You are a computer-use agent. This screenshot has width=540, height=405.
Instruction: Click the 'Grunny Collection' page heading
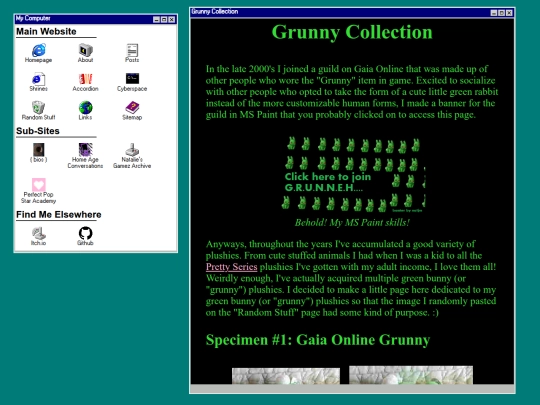click(x=352, y=32)
